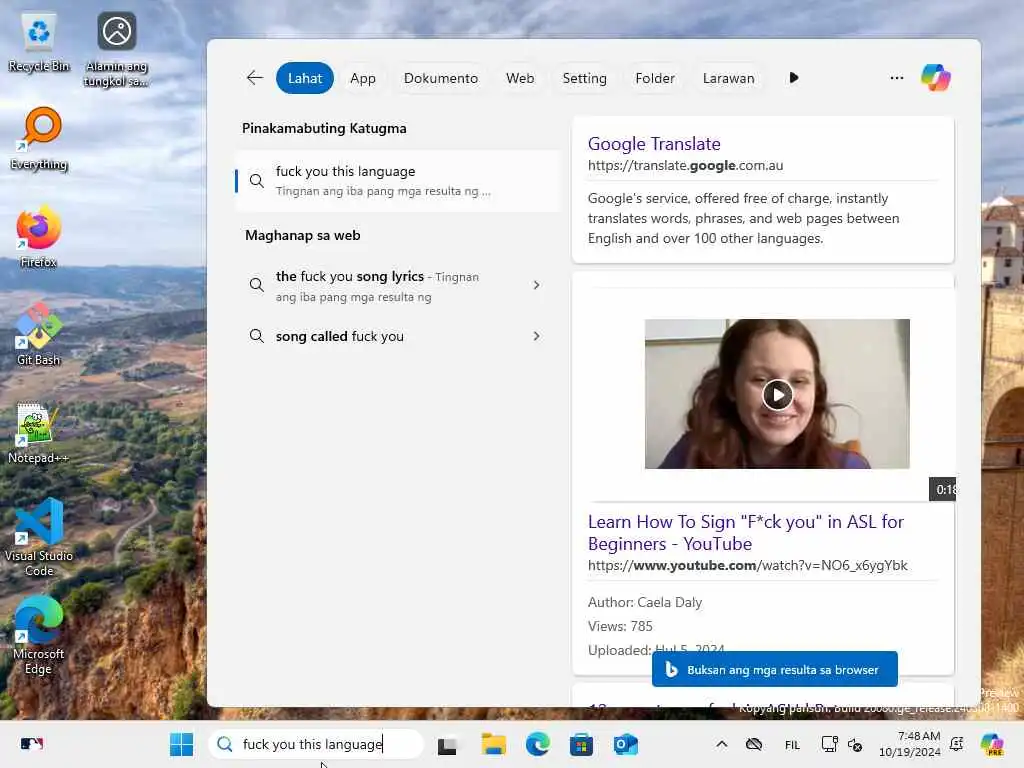Viewport: 1024px width, 768px height.
Task: Launch Notepad++ desktop icon
Action: (39, 434)
